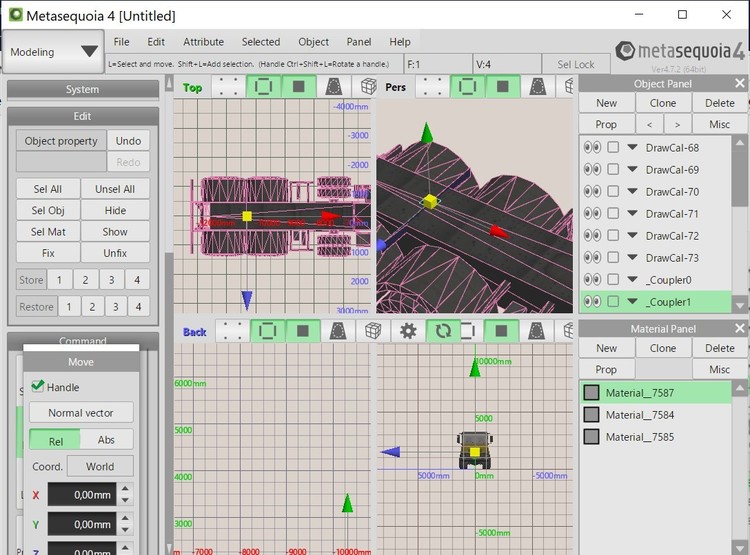Collapse the DrawCal-70 triangle expander
750x555 pixels.
pos(632,191)
